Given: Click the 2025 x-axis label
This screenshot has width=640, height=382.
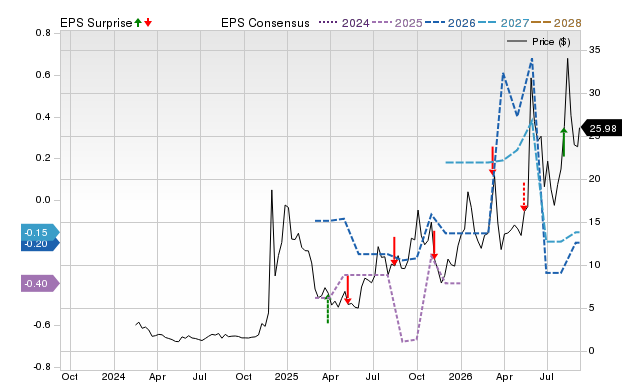Looking at the screenshot, I should (x=286, y=376).
